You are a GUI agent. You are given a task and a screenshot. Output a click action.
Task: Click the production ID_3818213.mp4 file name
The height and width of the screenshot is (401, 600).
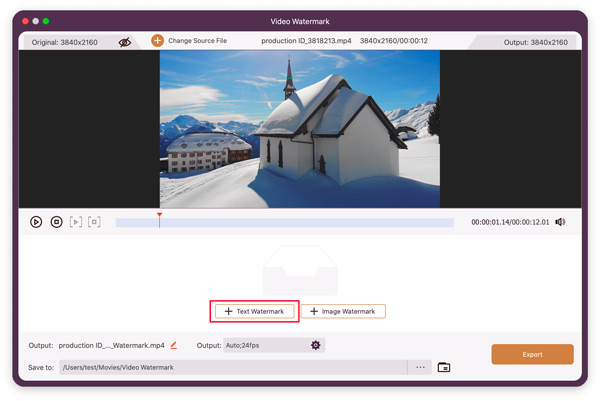click(306, 41)
